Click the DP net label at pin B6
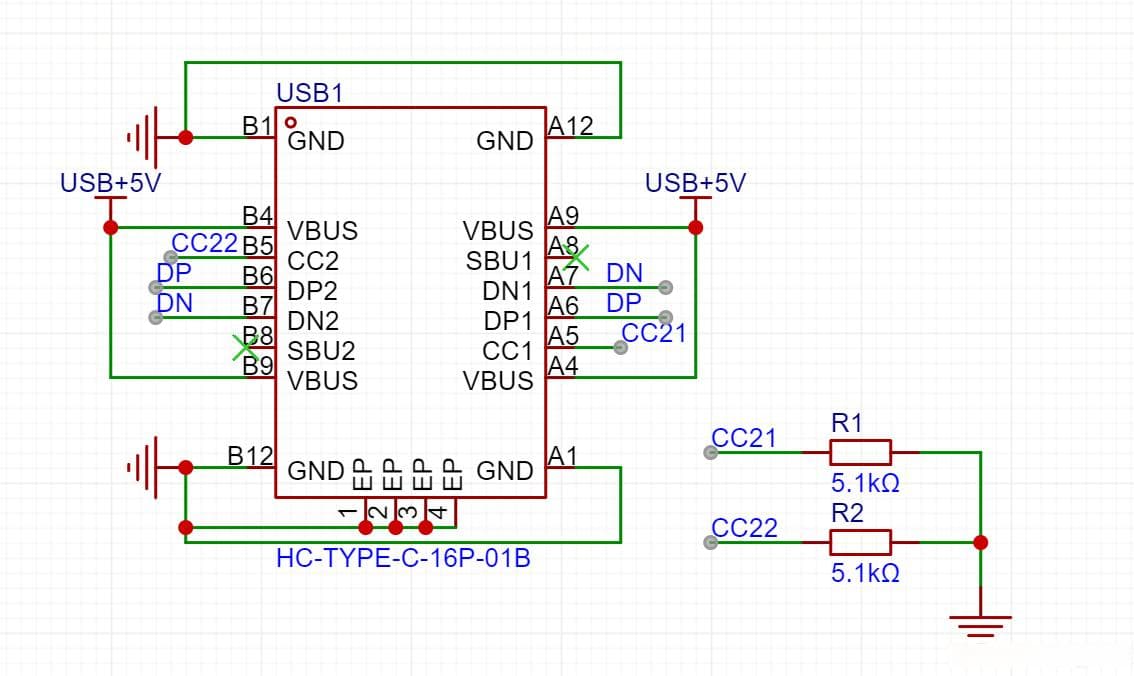The width and height of the screenshot is (1134, 676). tap(174, 273)
